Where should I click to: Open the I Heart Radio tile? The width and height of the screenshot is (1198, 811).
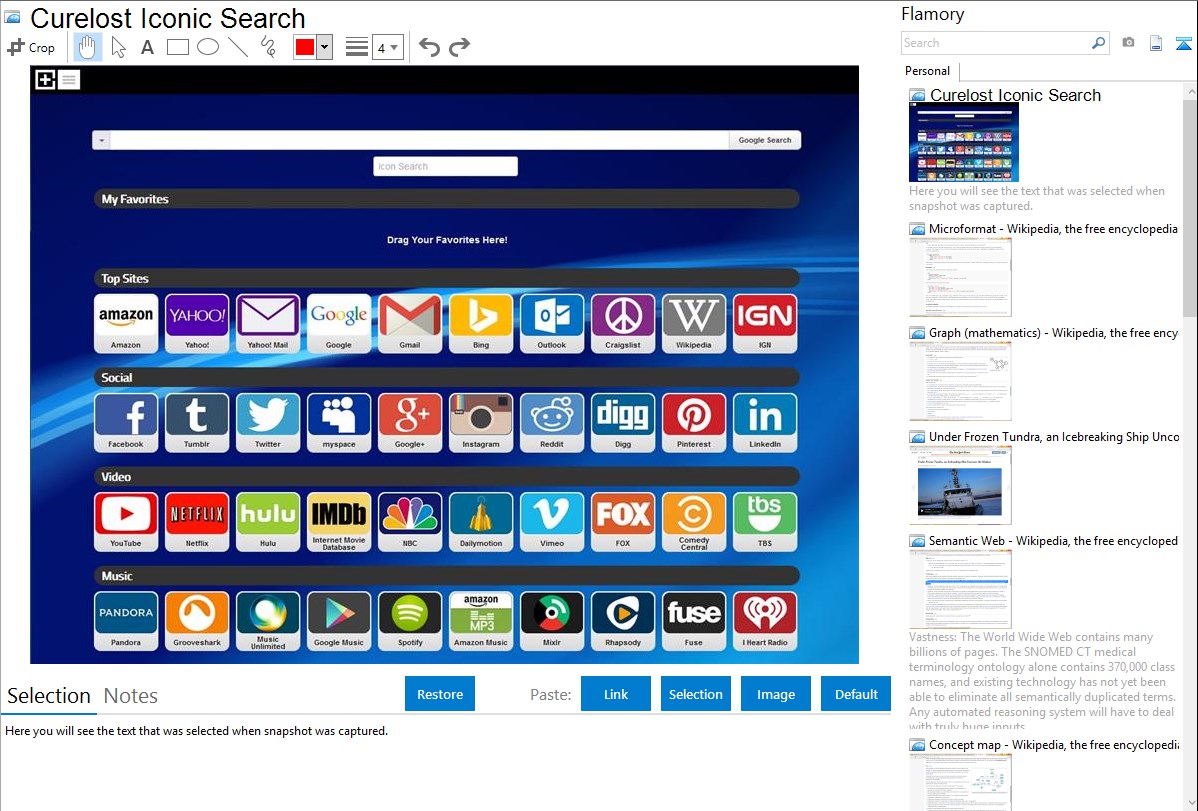point(765,621)
